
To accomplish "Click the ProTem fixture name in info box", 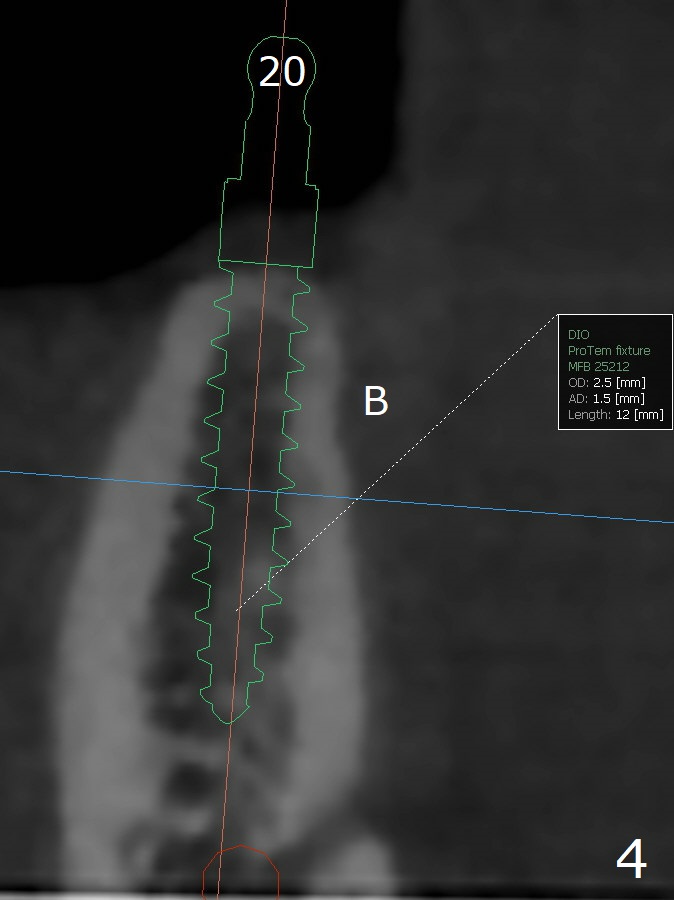I will click(608, 351).
